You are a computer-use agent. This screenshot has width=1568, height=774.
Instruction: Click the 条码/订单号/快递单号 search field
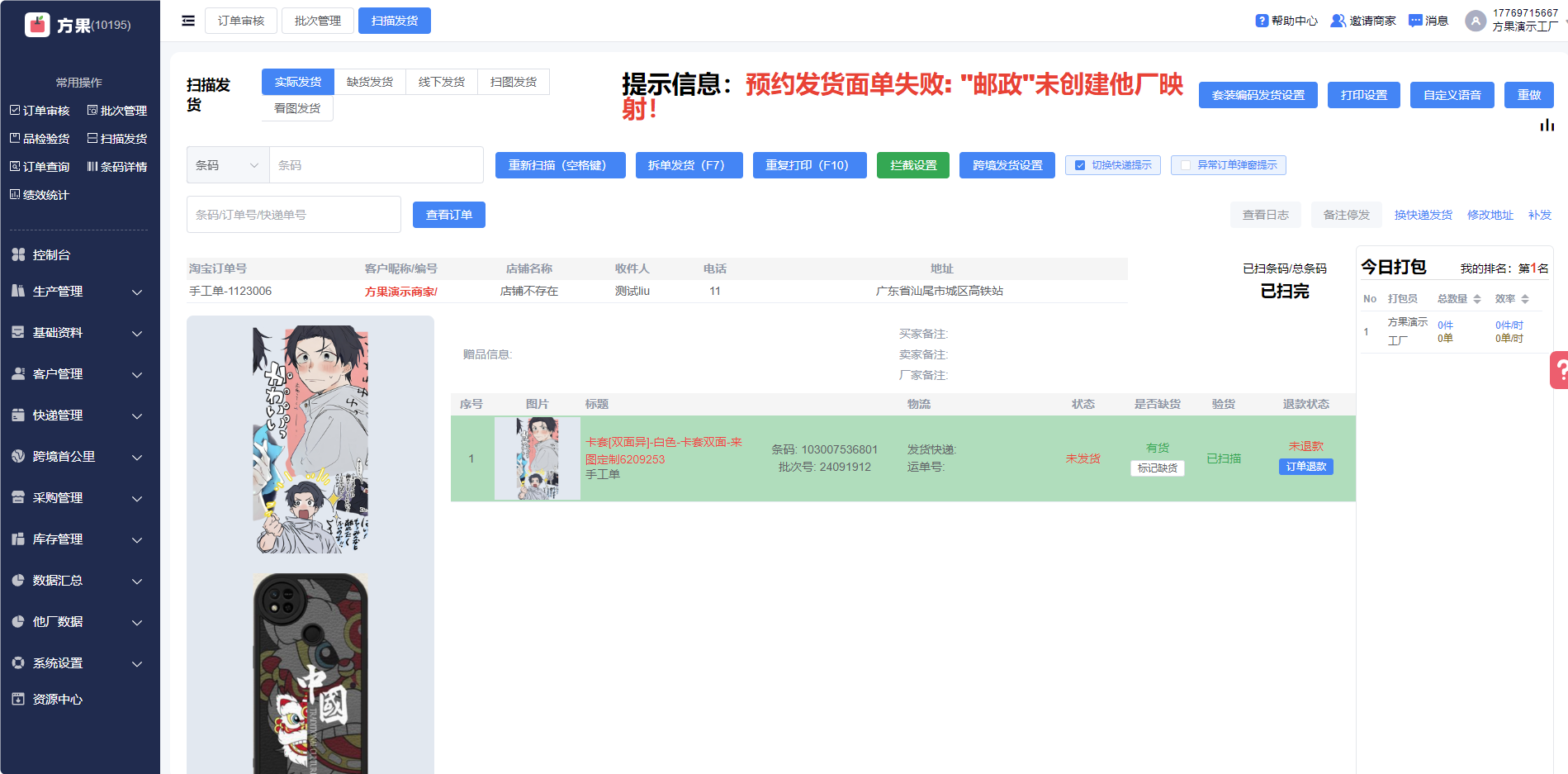point(293,215)
